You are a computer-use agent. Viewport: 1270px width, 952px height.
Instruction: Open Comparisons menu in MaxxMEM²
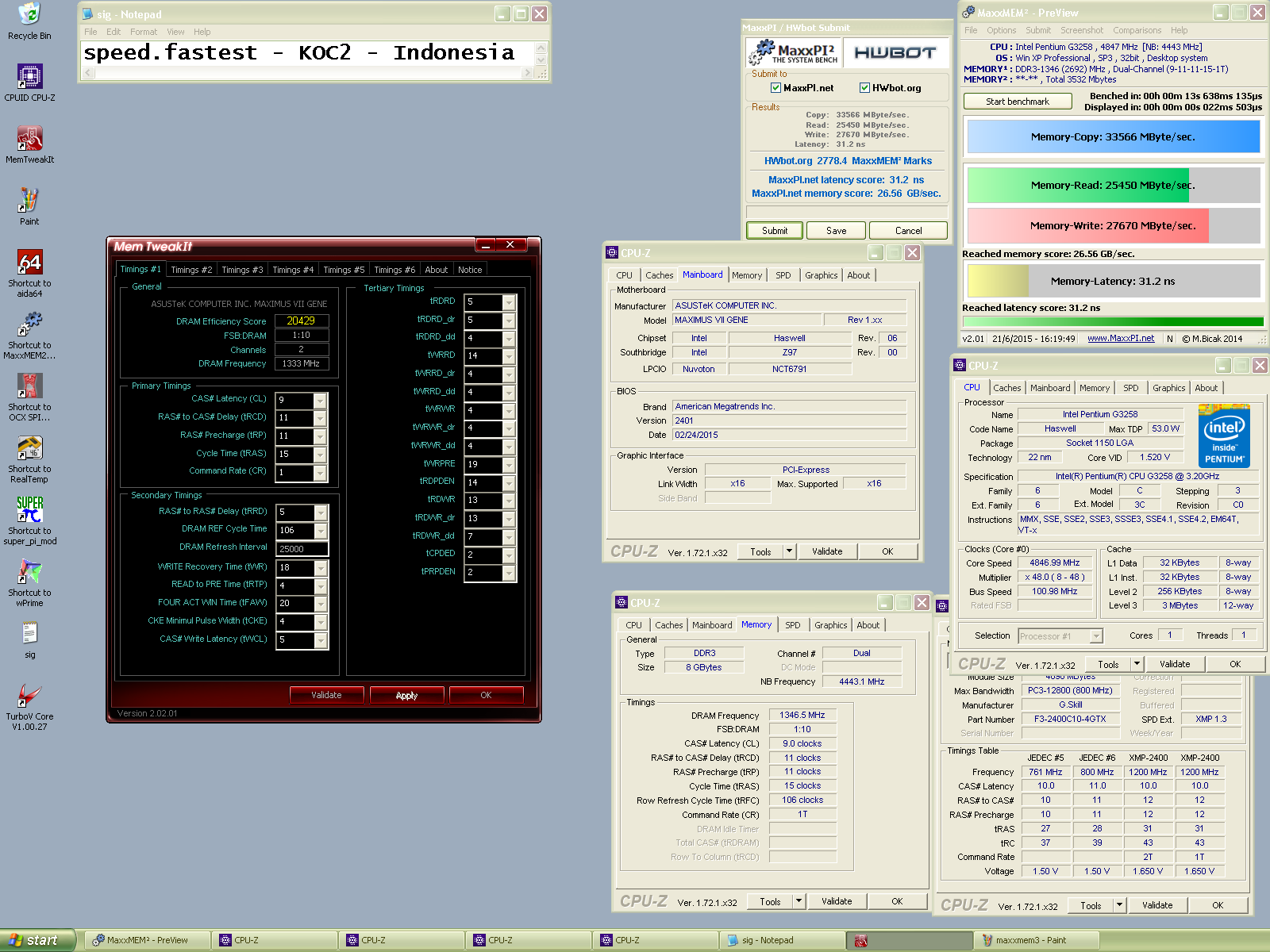coord(1137,30)
